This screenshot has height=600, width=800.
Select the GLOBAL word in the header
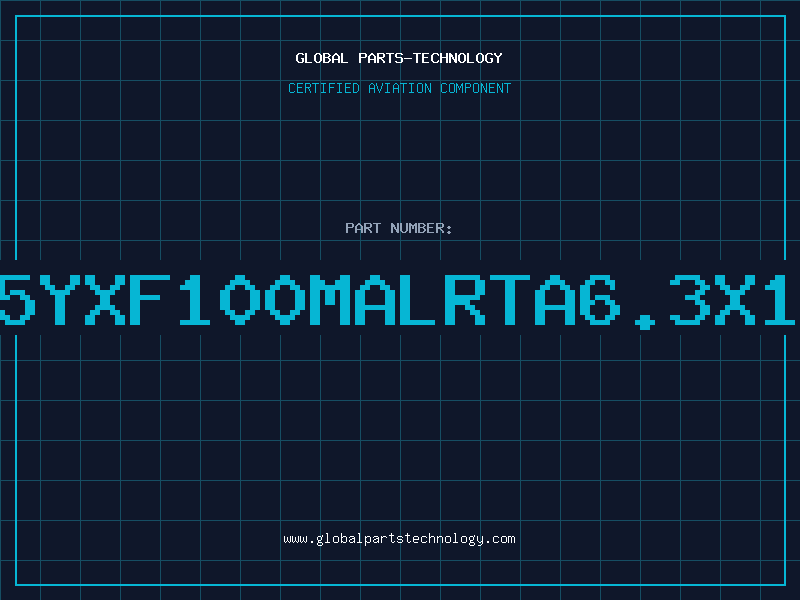[x=322, y=58]
